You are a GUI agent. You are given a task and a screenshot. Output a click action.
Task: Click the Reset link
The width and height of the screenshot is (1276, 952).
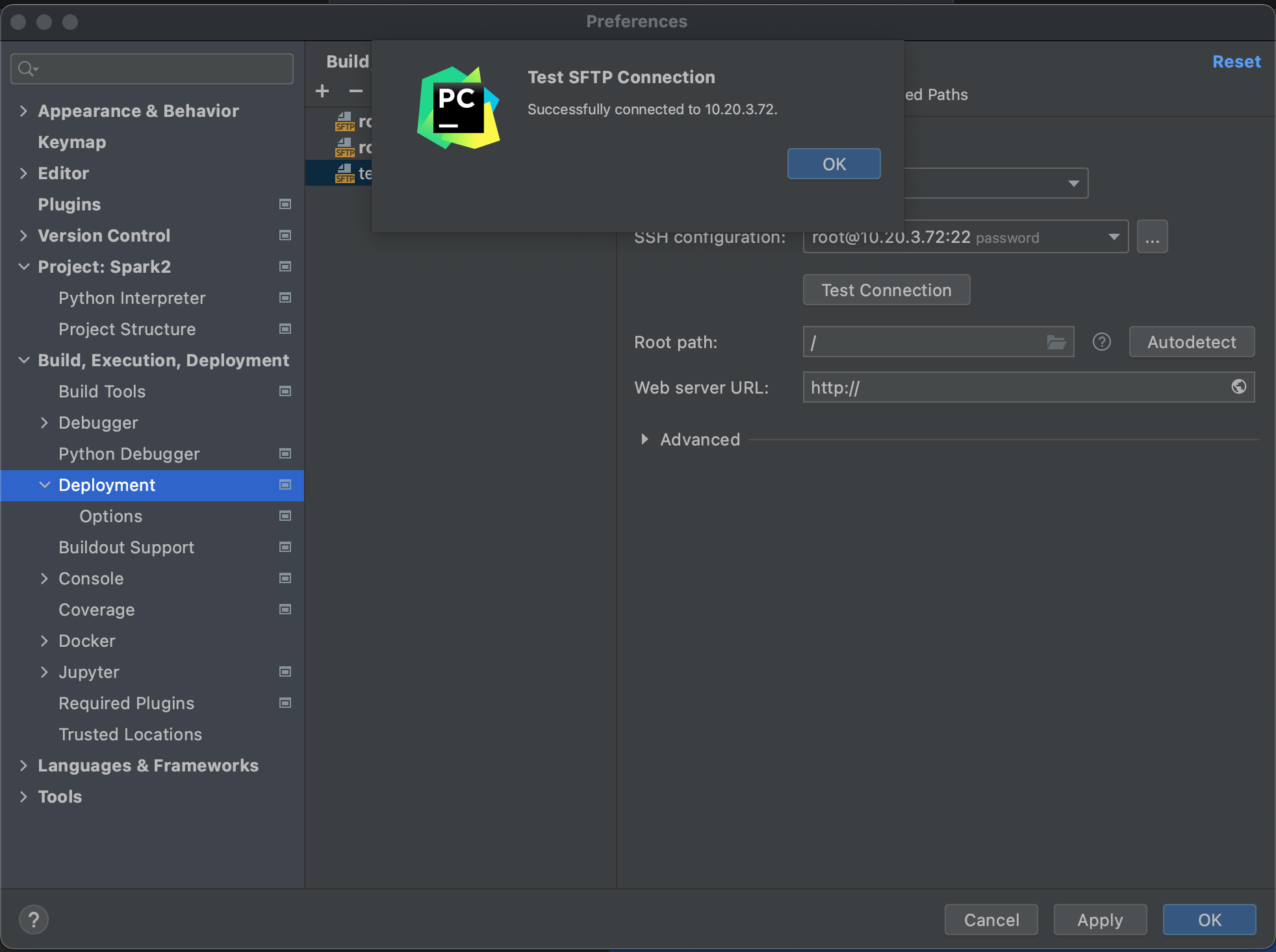click(x=1236, y=62)
